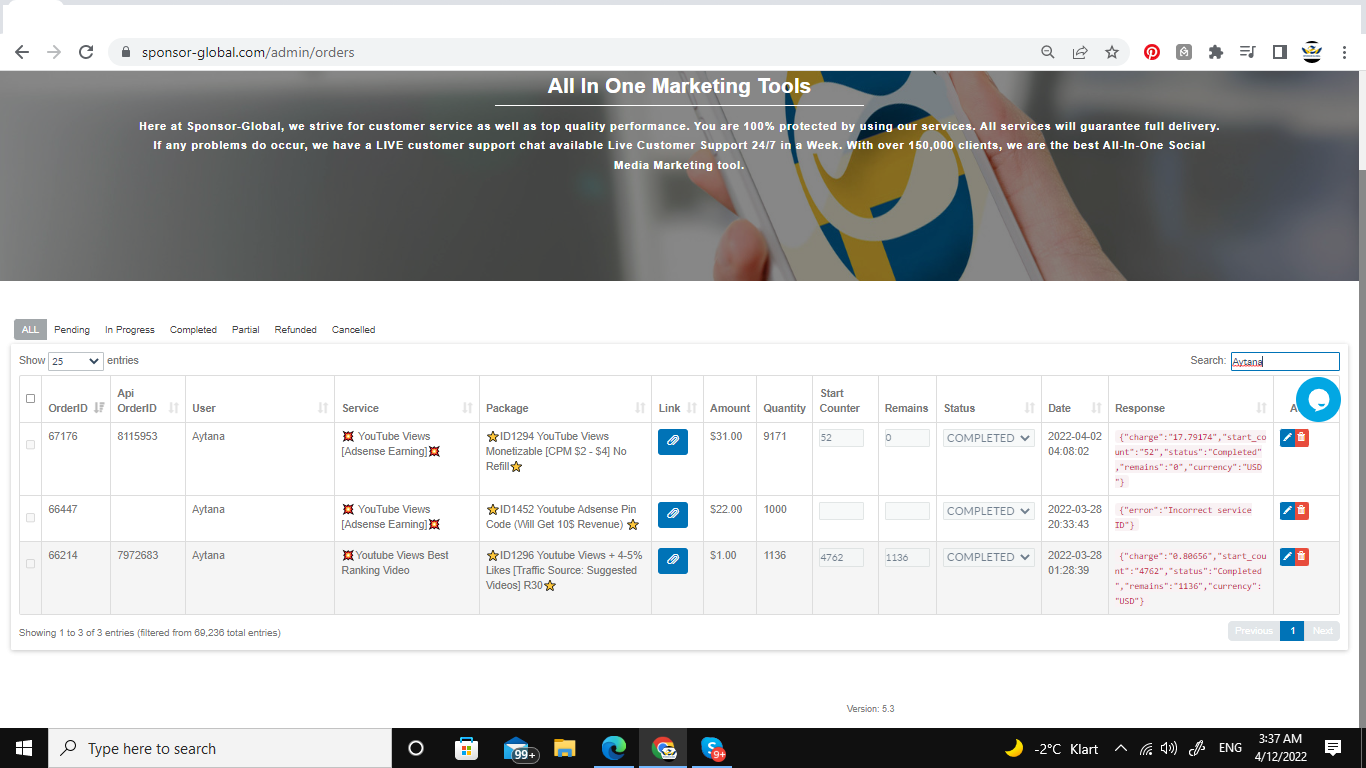Go to the Previous results page
Viewport: 1366px width, 768px height.
coord(1254,631)
